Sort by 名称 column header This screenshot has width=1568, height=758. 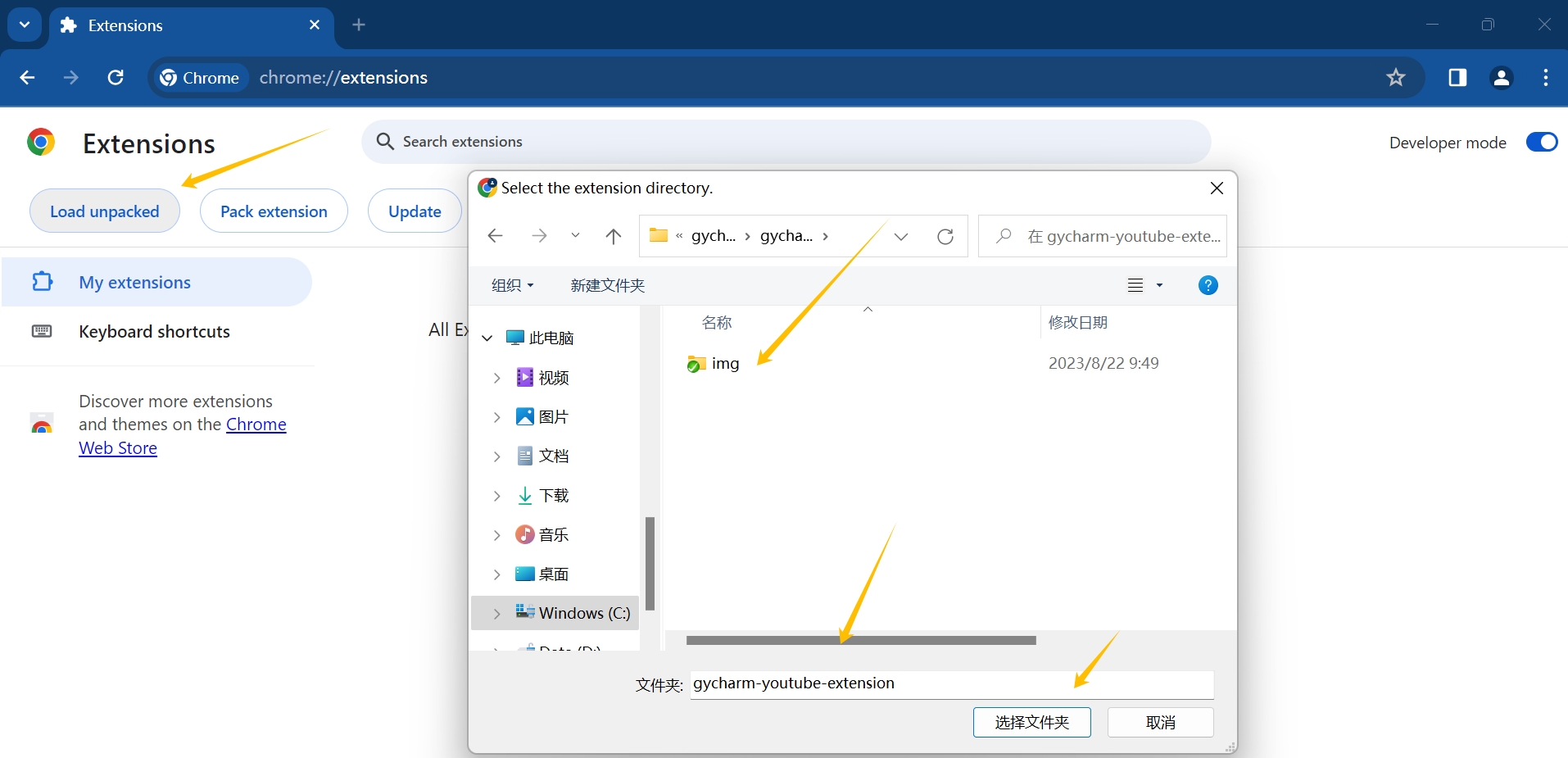(717, 323)
